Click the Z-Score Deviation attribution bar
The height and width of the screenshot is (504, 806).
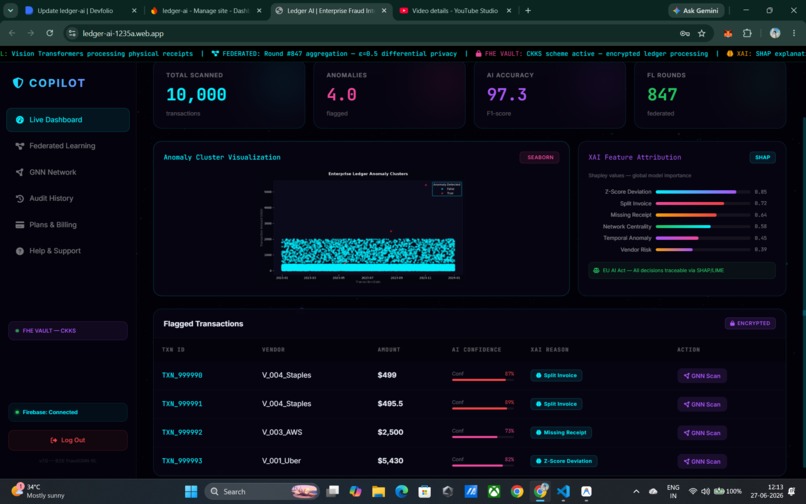pyautogui.click(x=702, y=192)
